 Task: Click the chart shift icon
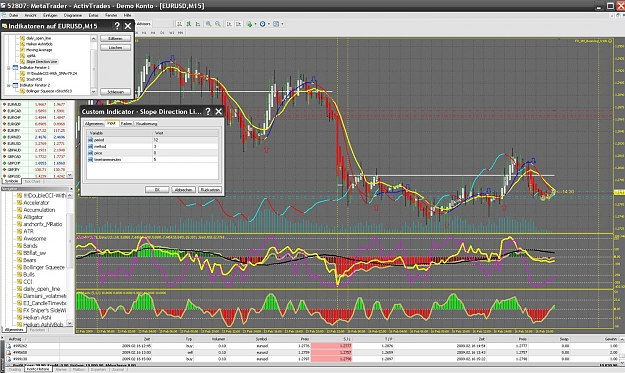click(239, 24)
